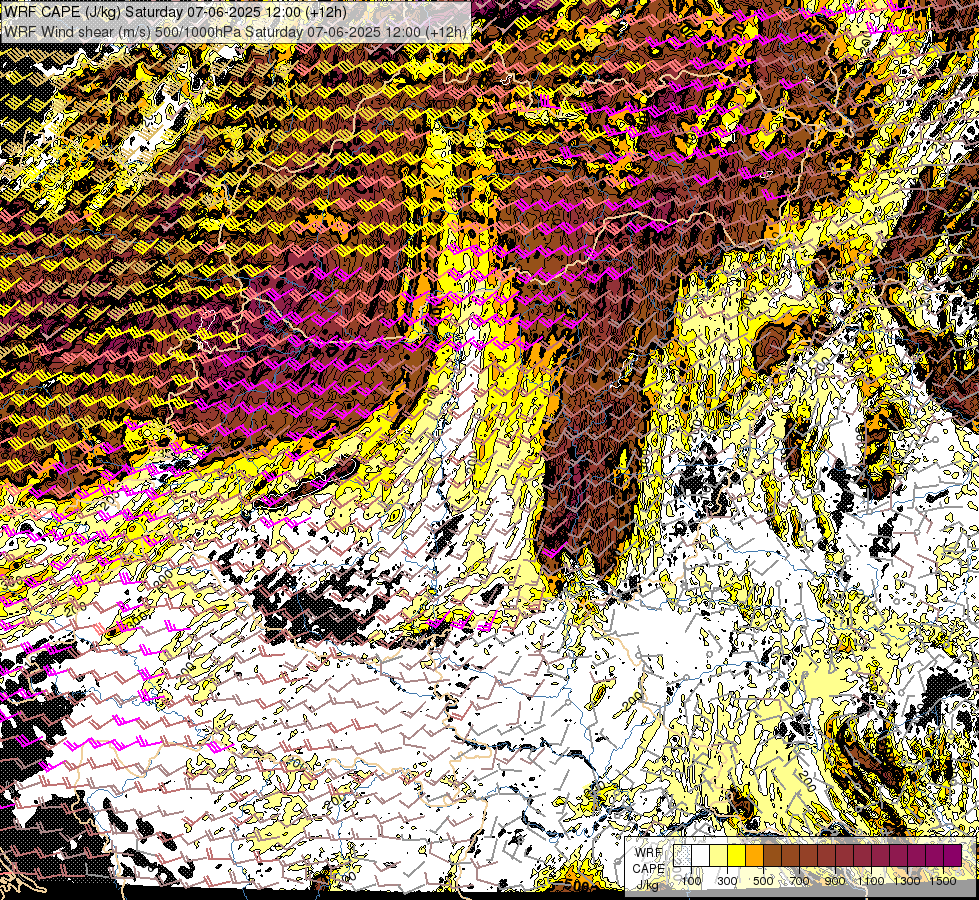Screen dimensions: 979x900
Task: Select the dotted swatch in the CAPE legend
Action: tap(682, 855)
